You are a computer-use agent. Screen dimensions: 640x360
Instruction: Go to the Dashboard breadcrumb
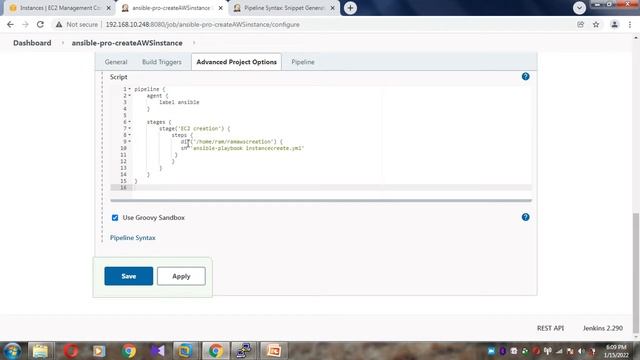click(x=32, y=43)
